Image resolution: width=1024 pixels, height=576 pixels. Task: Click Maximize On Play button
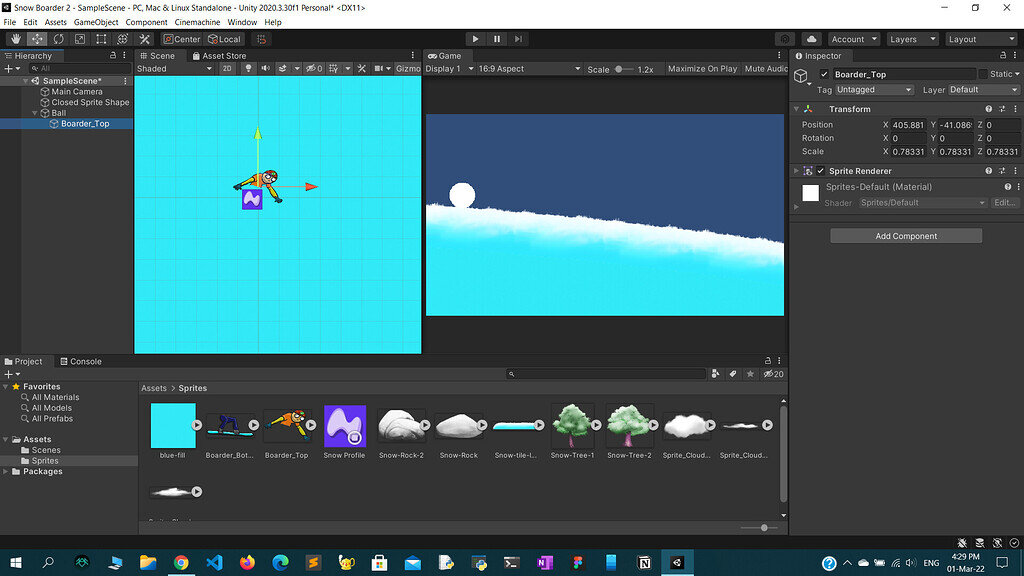[702, 69]
